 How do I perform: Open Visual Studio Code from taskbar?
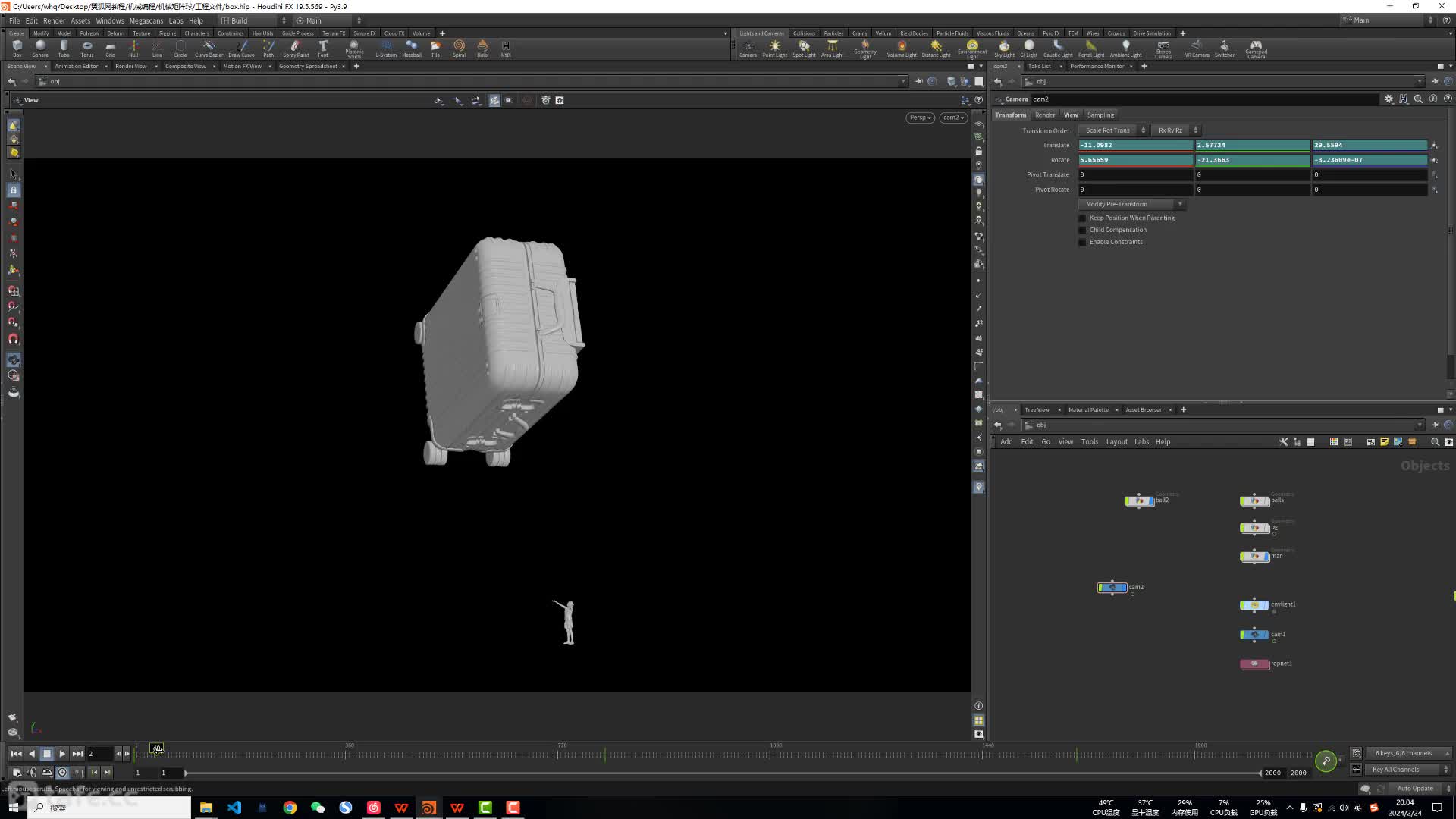tap(234, 808)
